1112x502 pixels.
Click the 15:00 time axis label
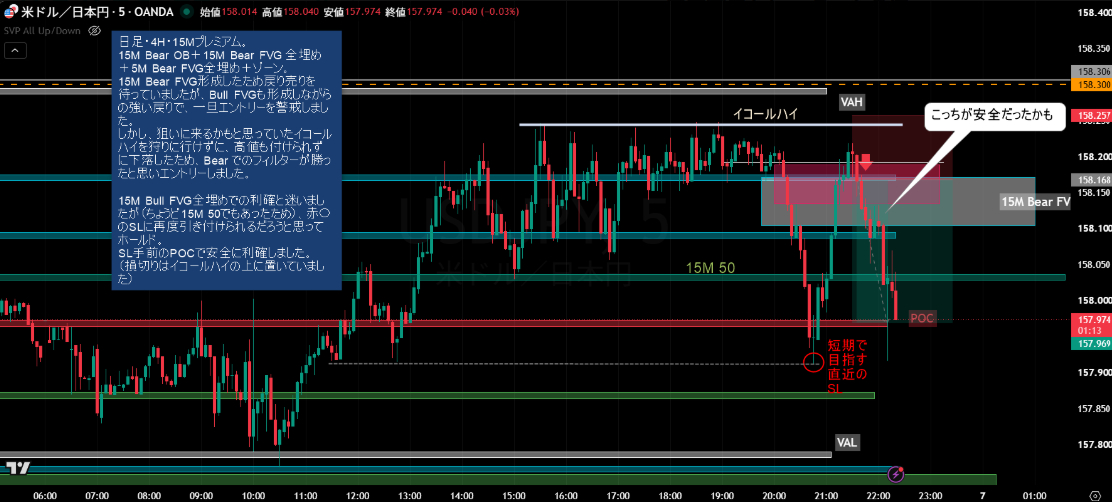(513, 495)
